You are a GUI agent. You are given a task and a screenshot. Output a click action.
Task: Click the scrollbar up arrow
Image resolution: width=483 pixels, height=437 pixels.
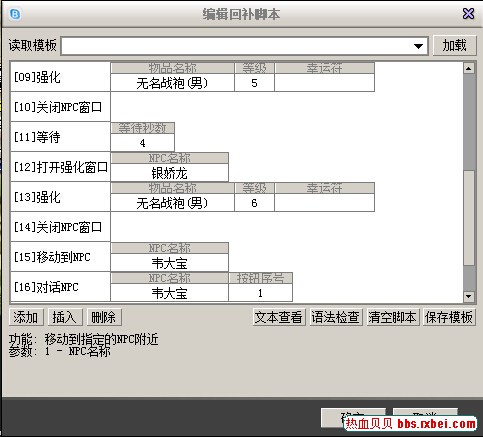tap(469, 69)
